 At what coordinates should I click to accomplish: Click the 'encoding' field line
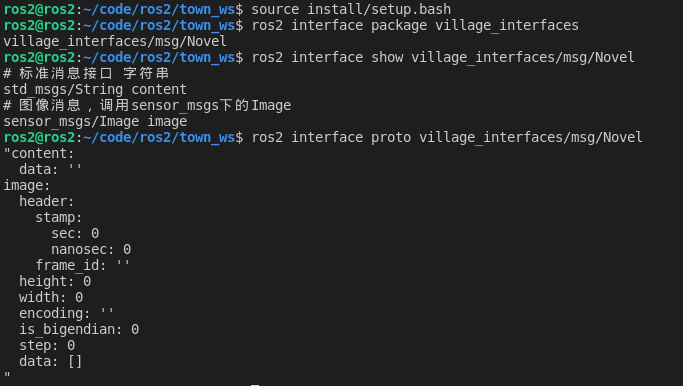click(67, 313)
